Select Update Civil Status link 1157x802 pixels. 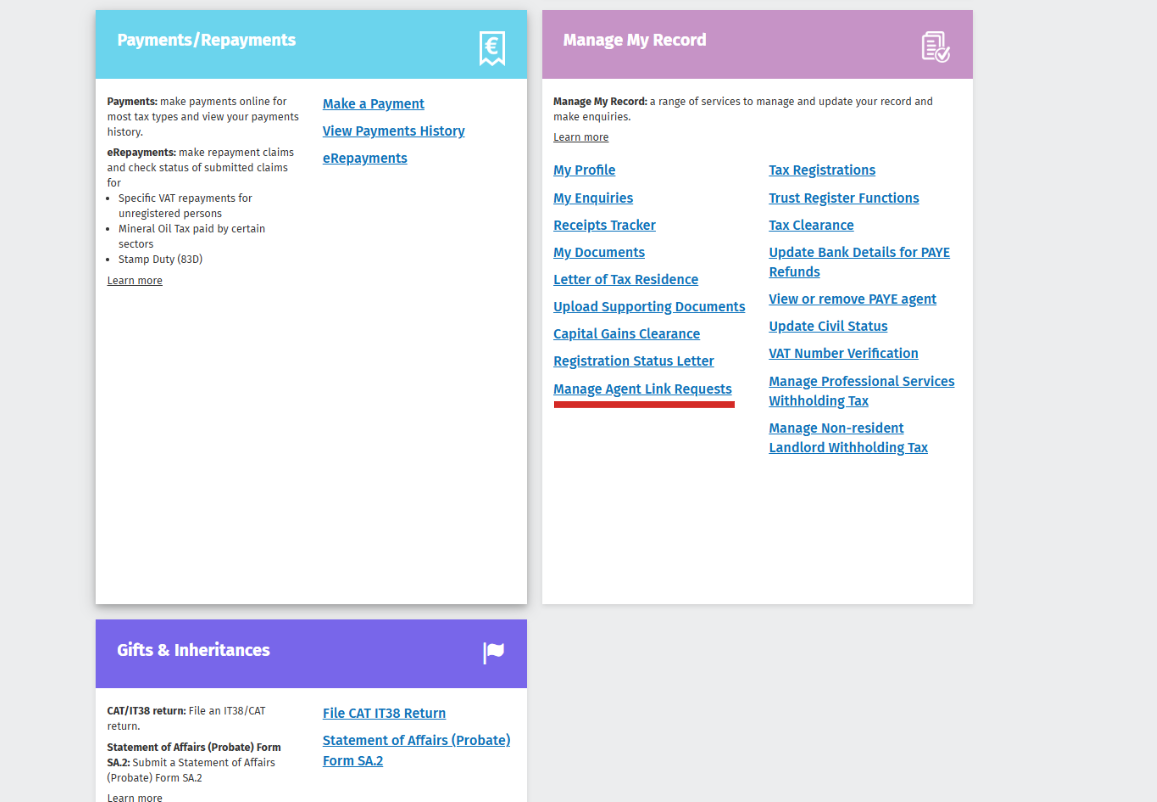(827, 326)
